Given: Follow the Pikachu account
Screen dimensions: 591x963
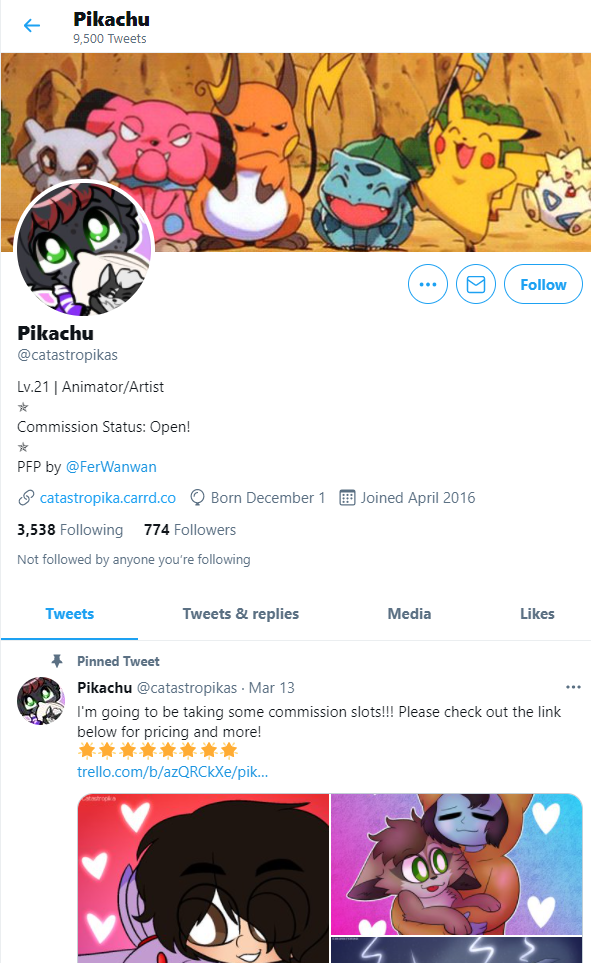Looking at the screenshot, I should tap(543, 284).
